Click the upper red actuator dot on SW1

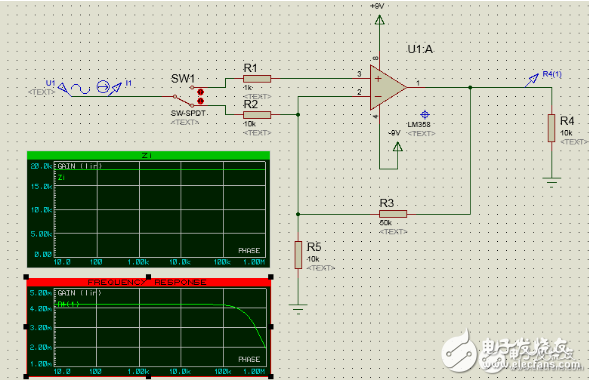[201, 92]
